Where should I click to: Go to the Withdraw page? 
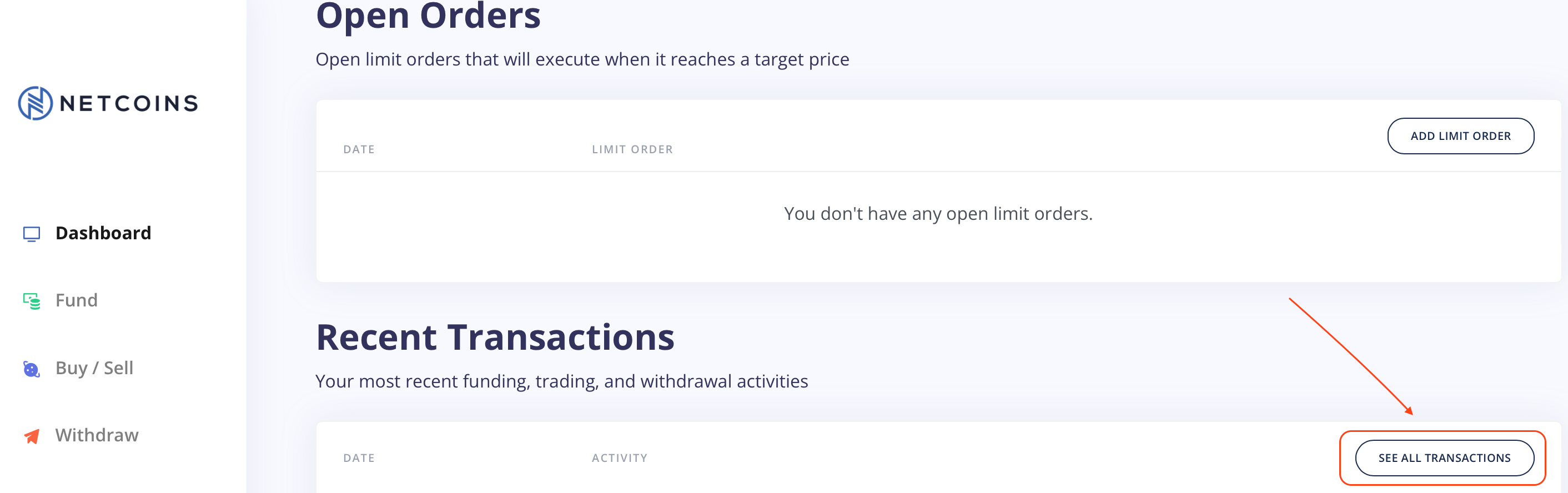pos(97,435)
